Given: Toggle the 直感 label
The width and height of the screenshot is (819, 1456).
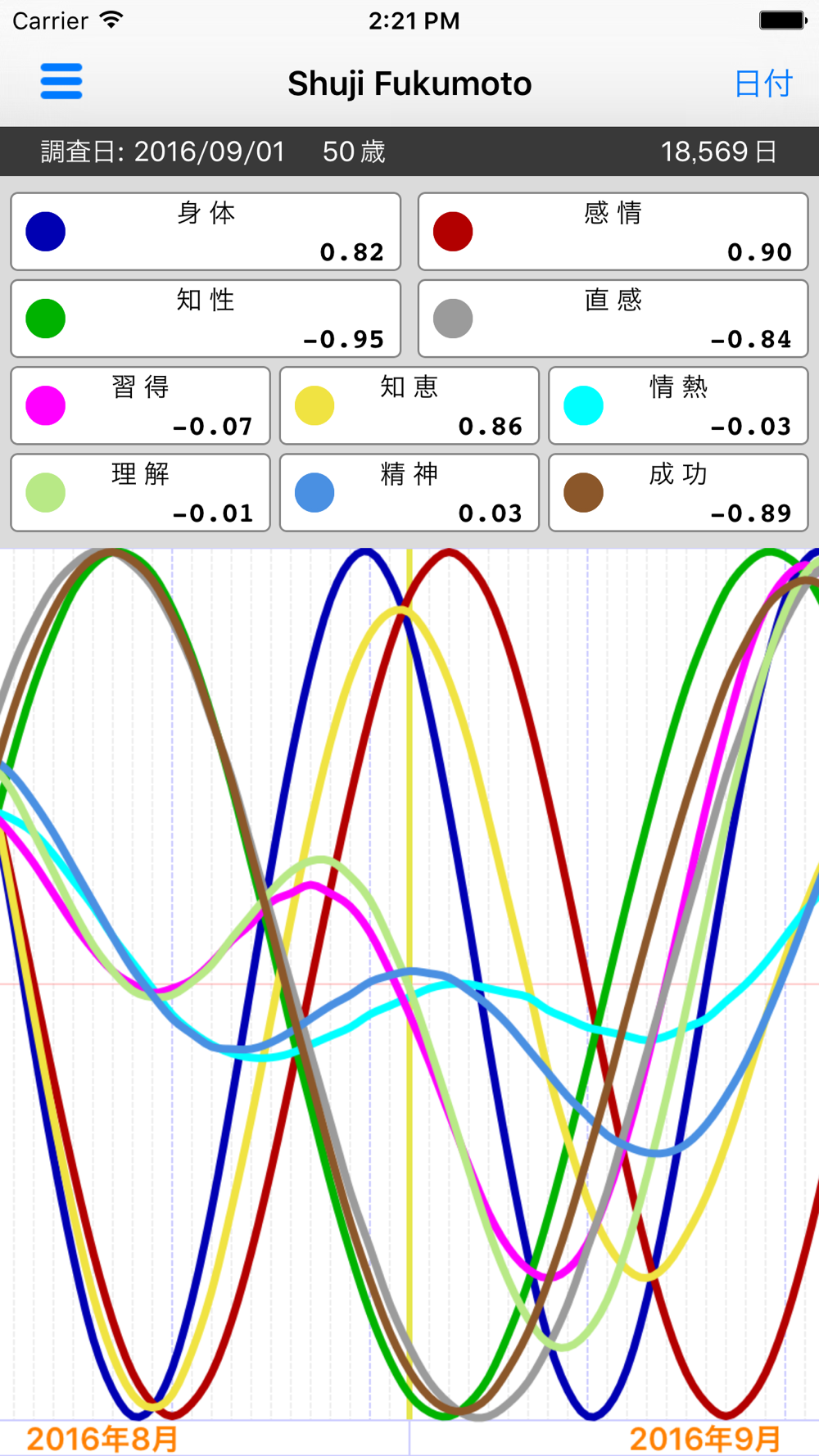Looking at the screenshot, I should pyautogui.click(x=613, y=300).
